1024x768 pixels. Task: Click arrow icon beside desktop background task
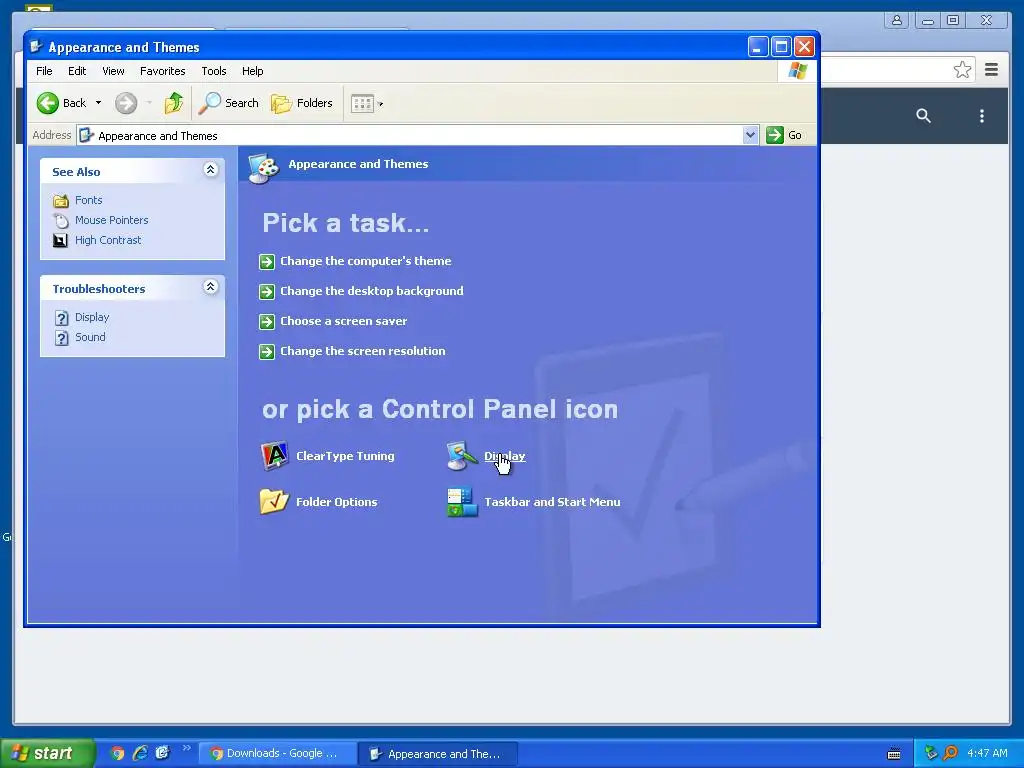click(266, 292)
